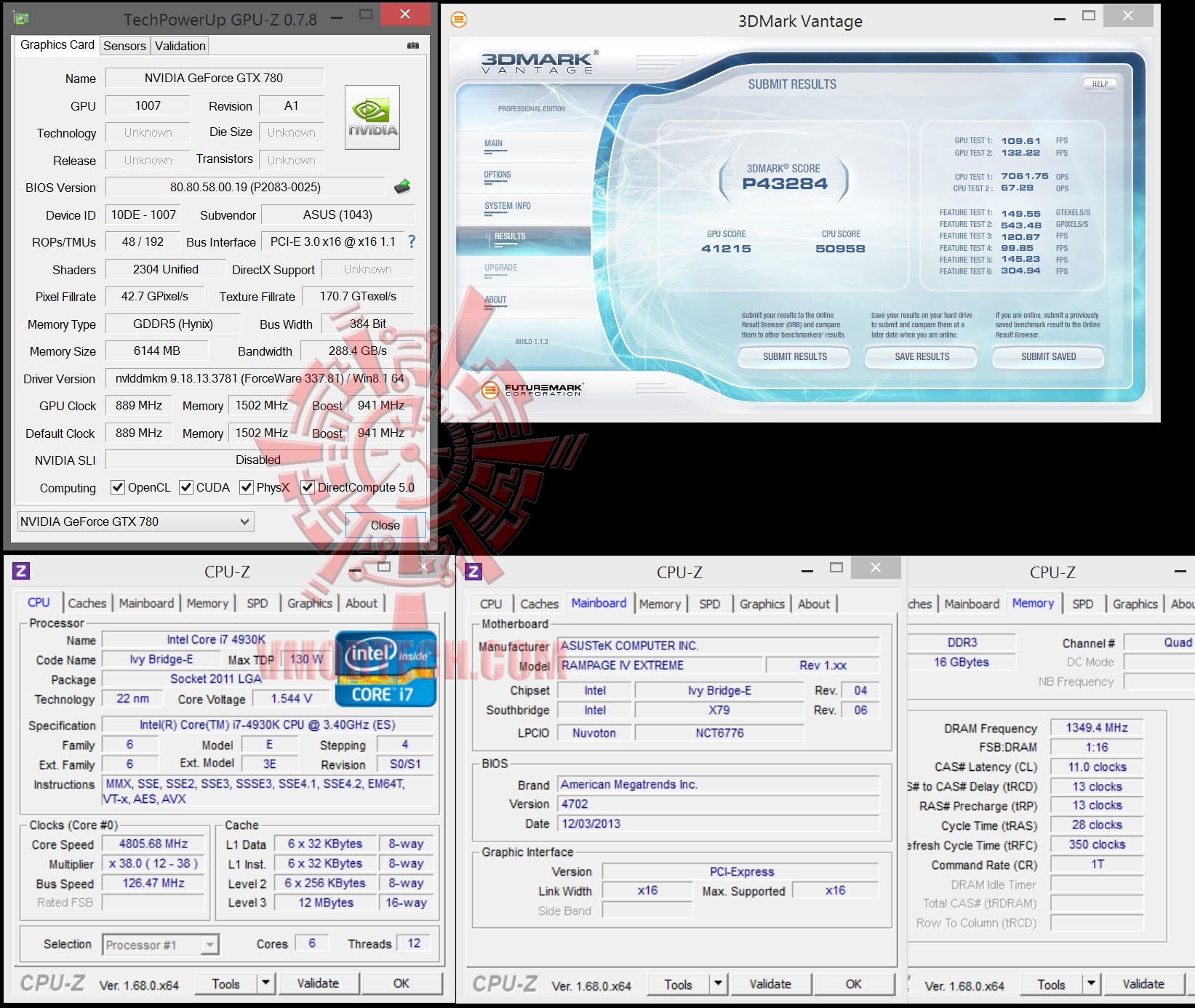Toggle the PhysX checkbox
The height and width of the screenshot is (1008, 1195).
click(247, 487)
